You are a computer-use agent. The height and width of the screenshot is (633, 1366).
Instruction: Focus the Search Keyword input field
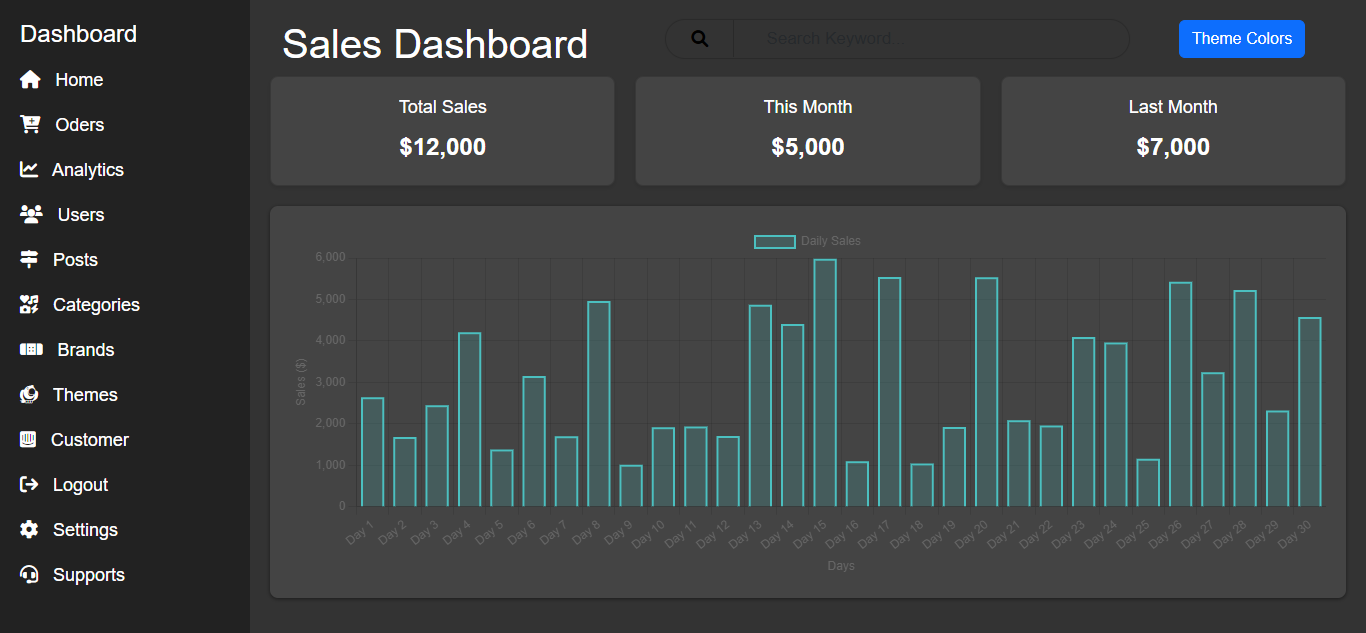click(930, 39)
